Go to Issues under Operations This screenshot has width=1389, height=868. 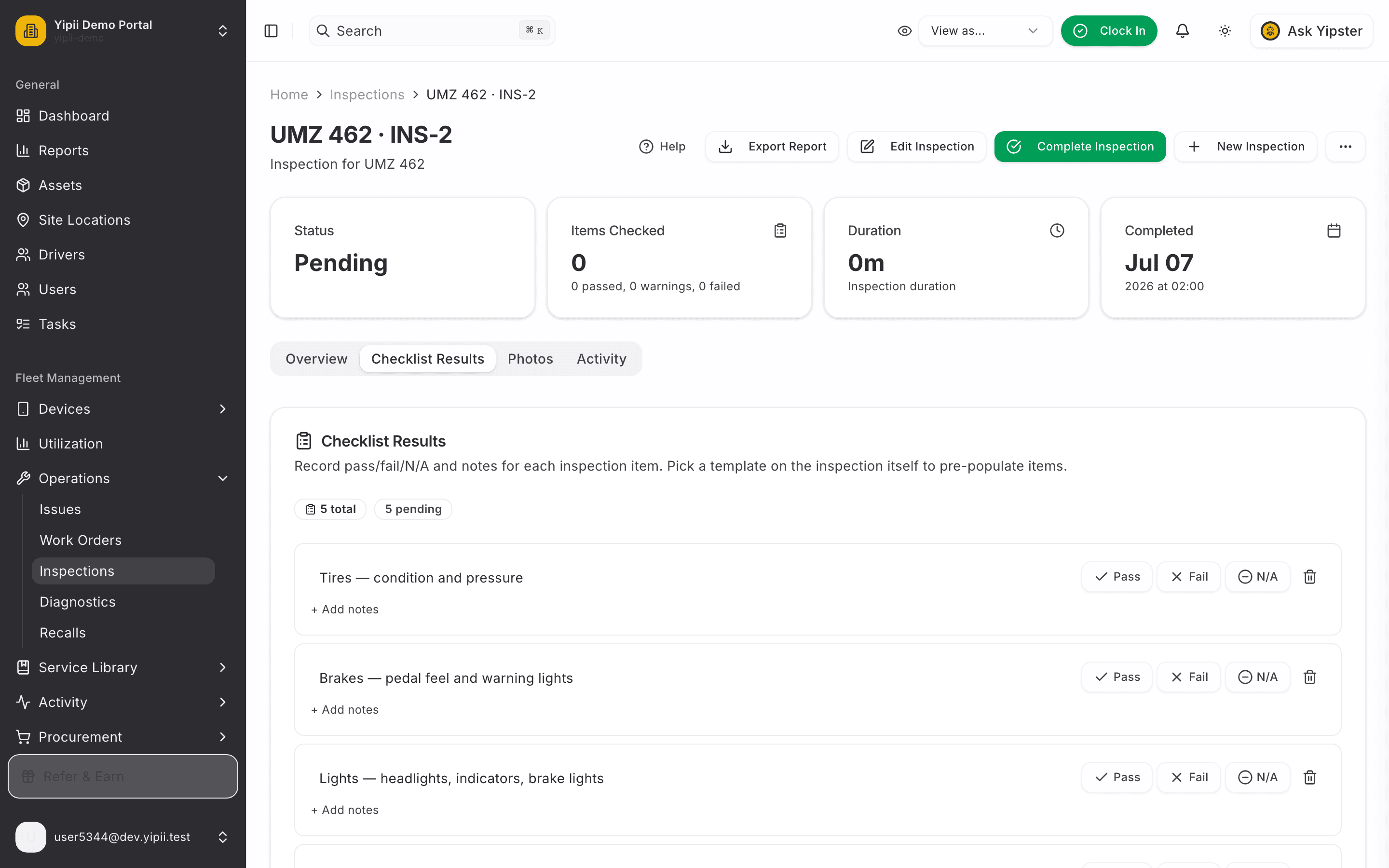[x=123, y=509]
